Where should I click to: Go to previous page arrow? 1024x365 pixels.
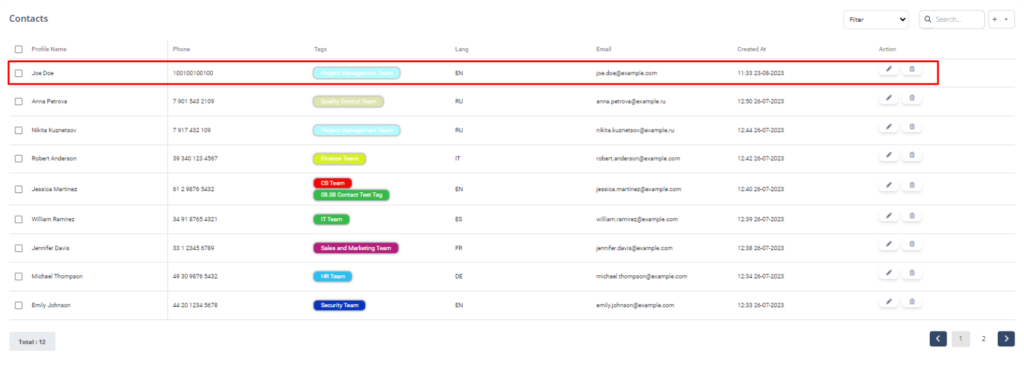click(x=938, y=339)
